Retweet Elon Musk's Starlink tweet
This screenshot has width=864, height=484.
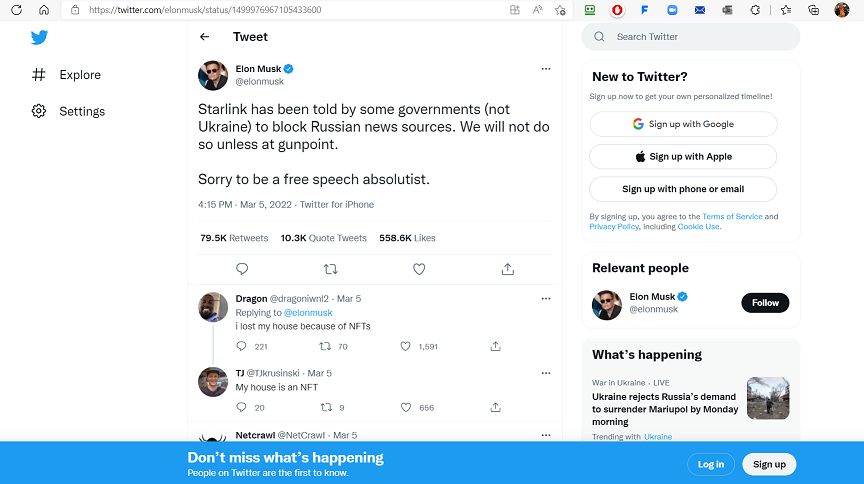point(330,269)
